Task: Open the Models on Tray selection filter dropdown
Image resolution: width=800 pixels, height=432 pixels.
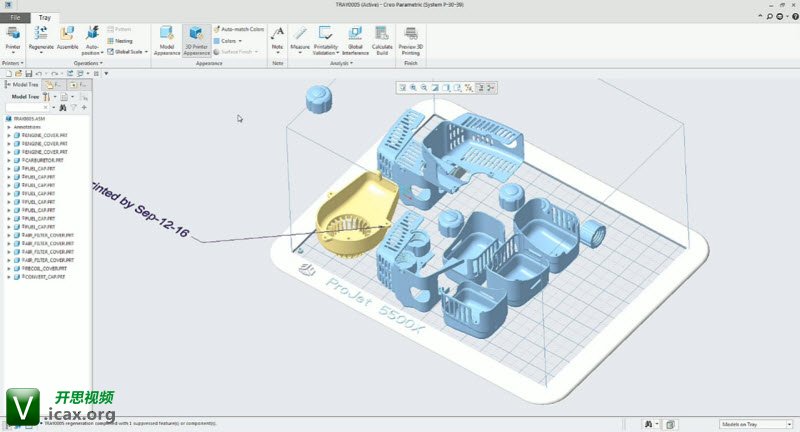Action: [x=753, y=424]
